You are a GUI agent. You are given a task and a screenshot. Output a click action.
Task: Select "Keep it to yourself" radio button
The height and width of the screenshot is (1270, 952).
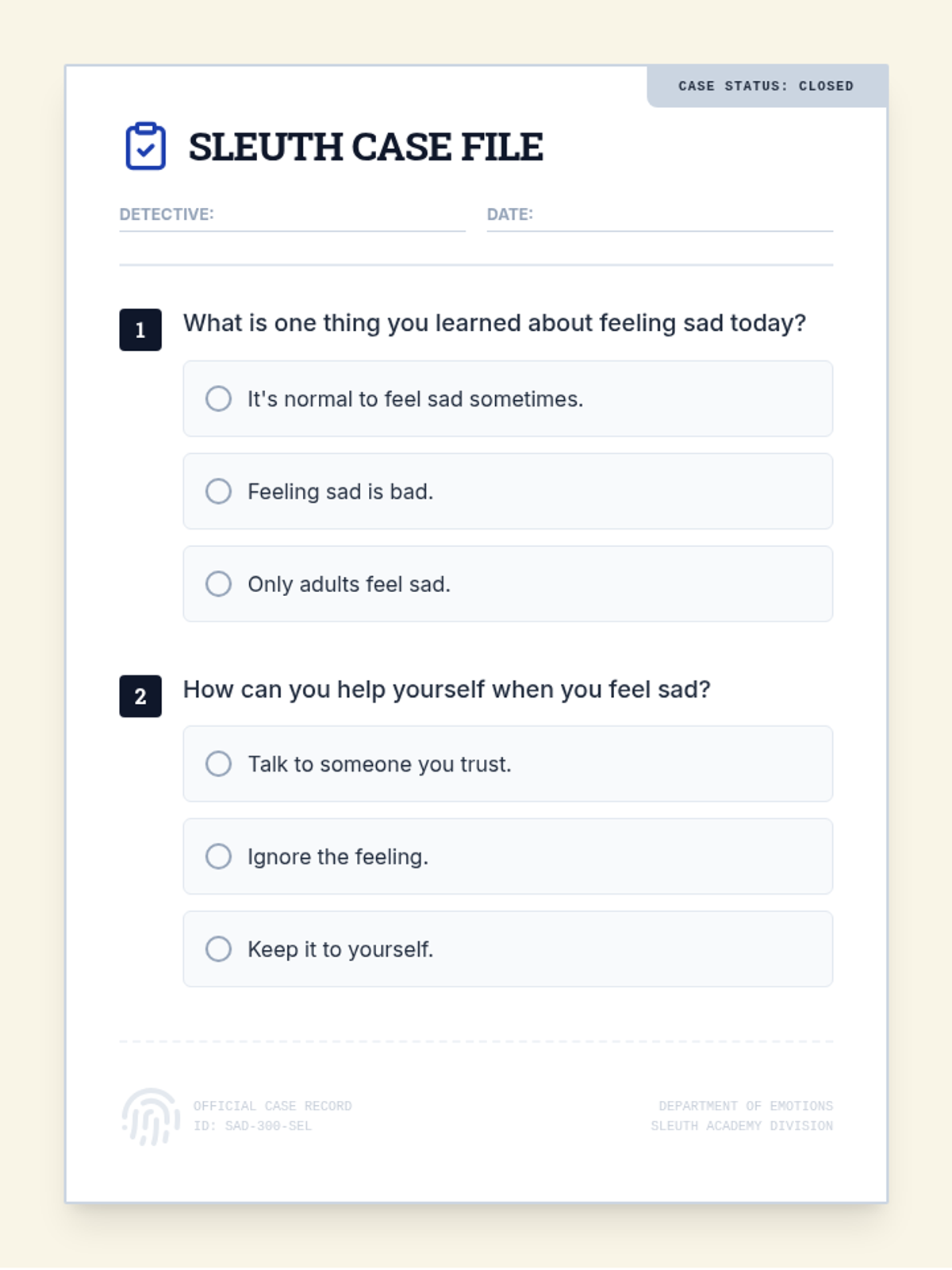point(219,949)
